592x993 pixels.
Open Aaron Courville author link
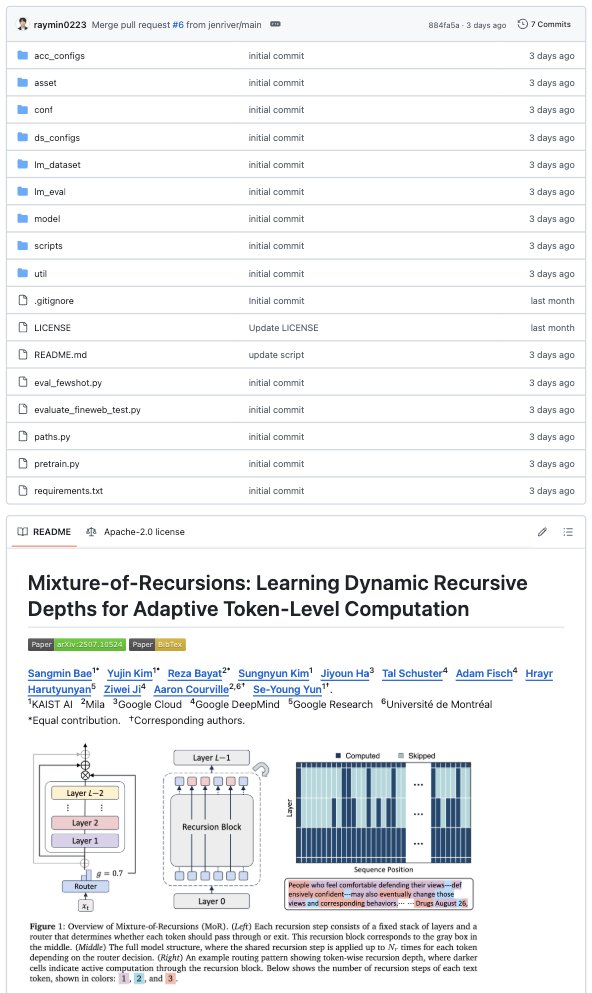click(191, 690)
